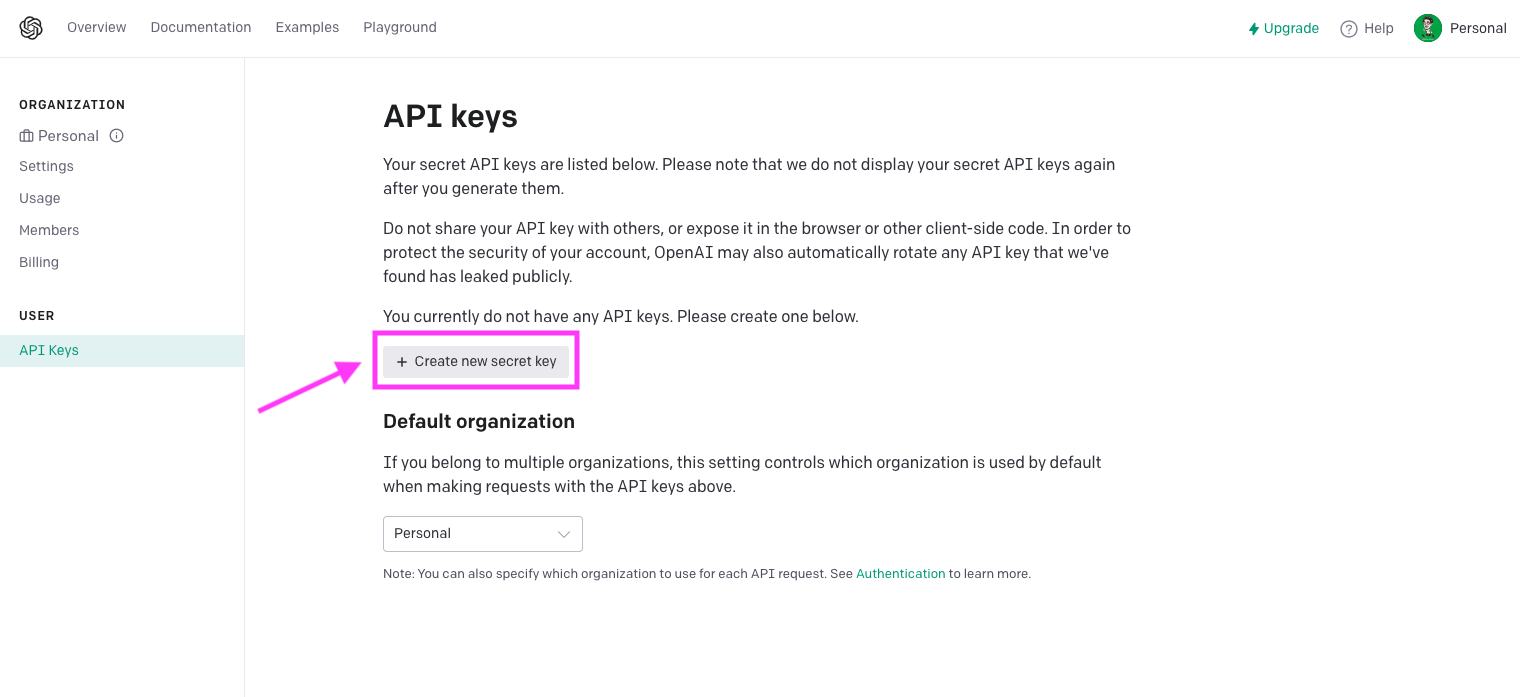Viewport: 1520px width, 697px height.
Task: Create new secret key
Action: coord(476,362)
